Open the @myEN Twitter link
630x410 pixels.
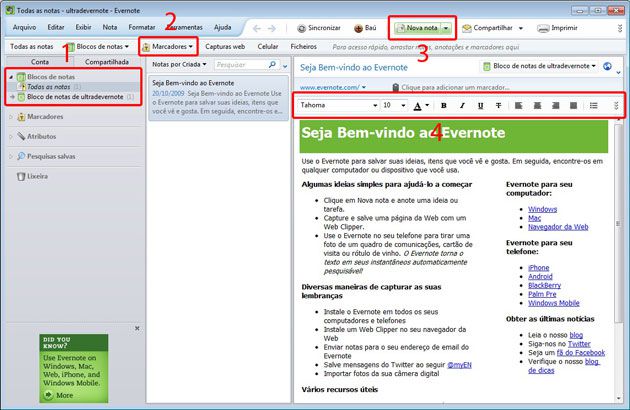pyautogui.click(x=459, y=365)
